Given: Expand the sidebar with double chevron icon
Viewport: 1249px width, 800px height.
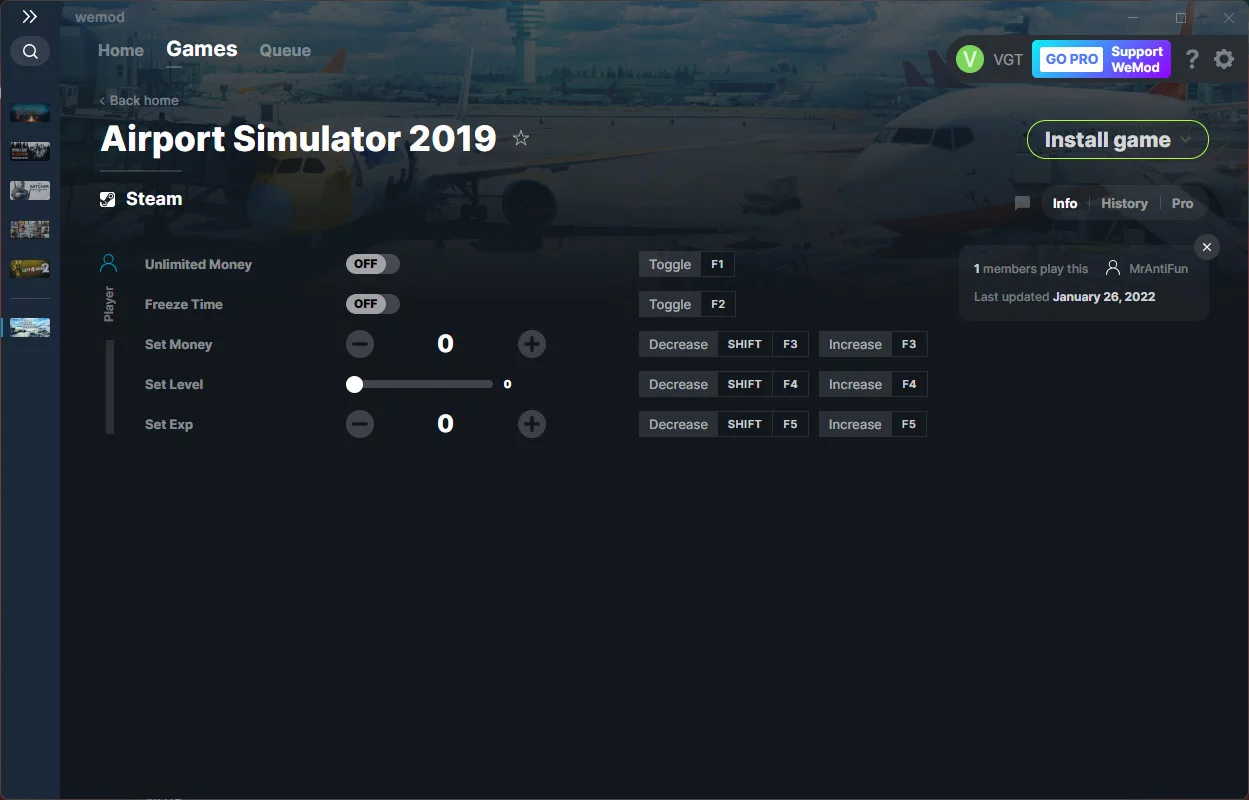Looking at the screenshot, I should [x=30, y=17].
